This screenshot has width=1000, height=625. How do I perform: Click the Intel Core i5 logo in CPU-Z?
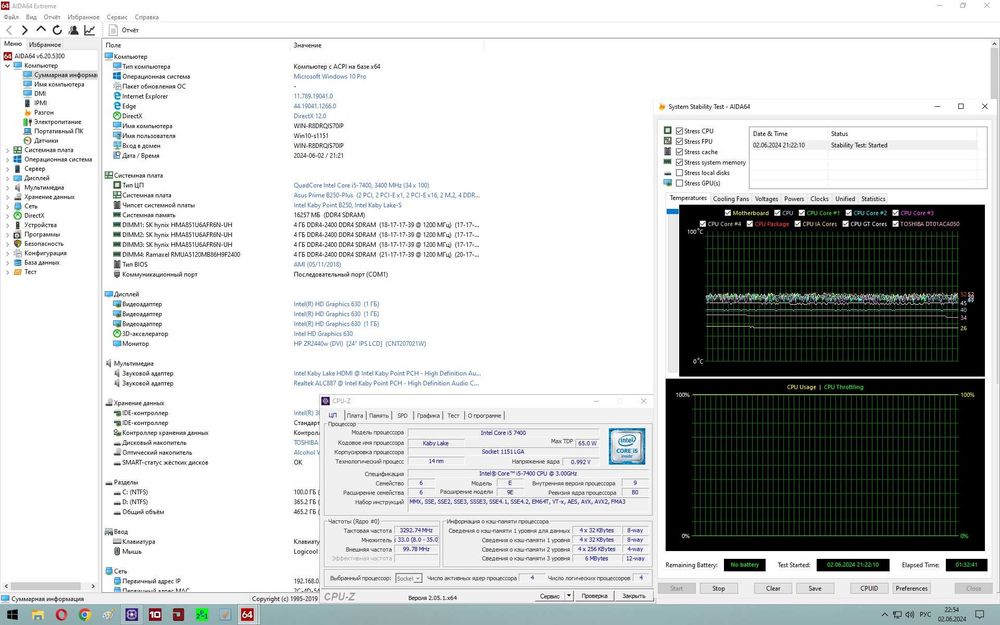(626, 446)
